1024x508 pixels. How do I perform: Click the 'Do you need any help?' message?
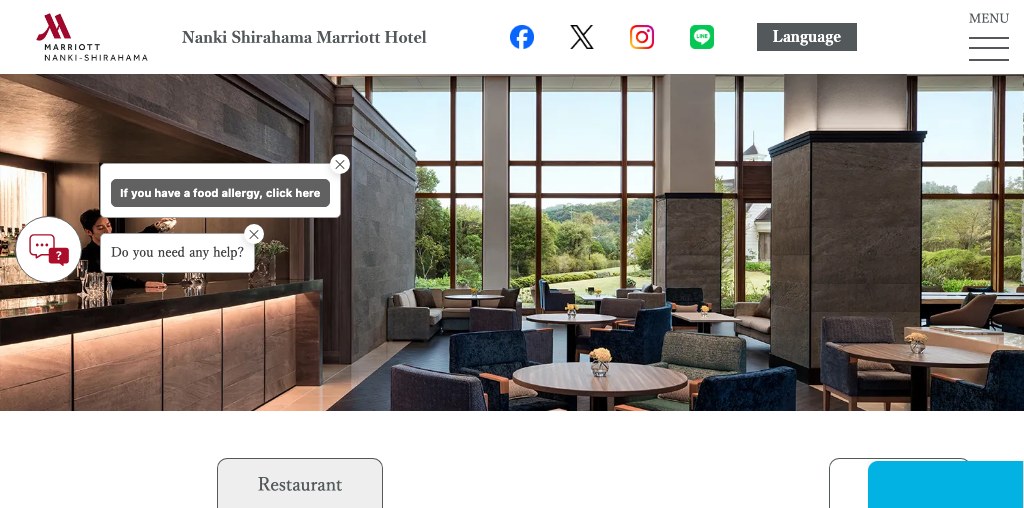tap(177, 253)
